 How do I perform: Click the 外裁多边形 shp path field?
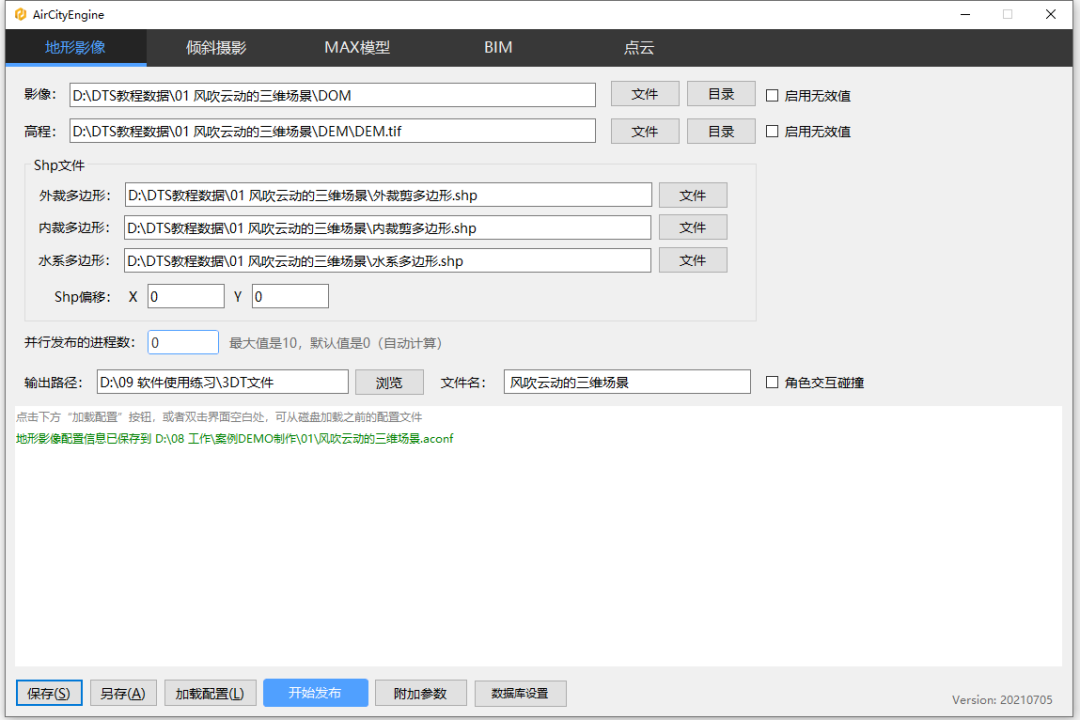pos(388,195)
